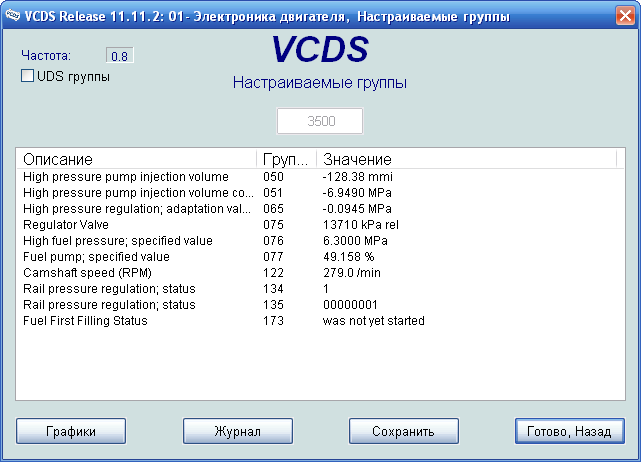Click value was not yet started
Image resolution: width=641 pixels, height=462 pixels.
click(374, 321)
